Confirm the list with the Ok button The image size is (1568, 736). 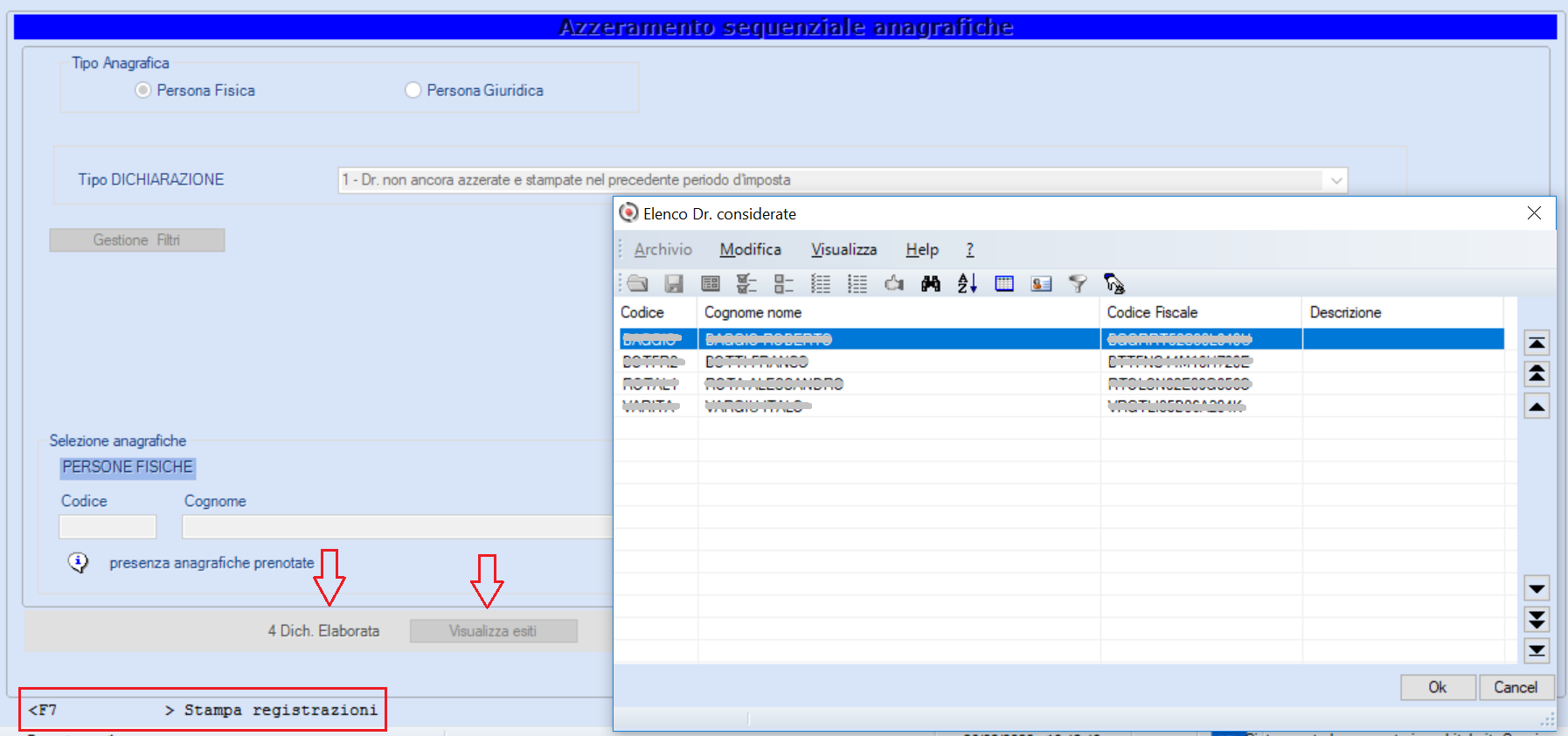(1438, 687)
